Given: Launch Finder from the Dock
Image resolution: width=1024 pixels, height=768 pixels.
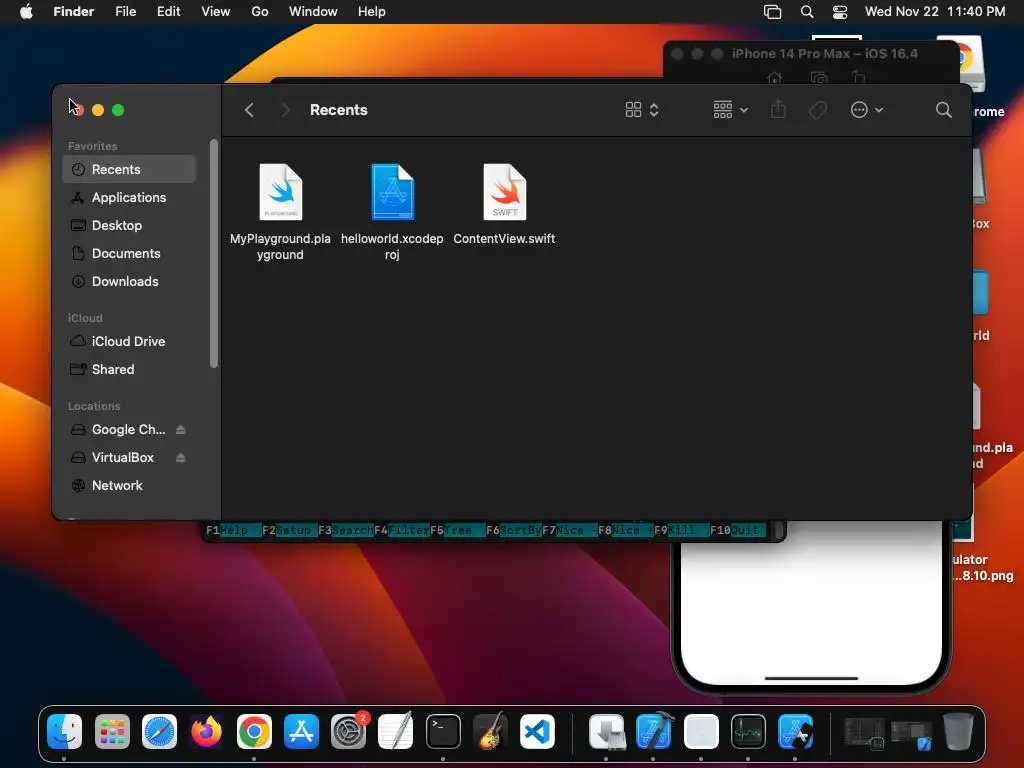Looking at the screenshot, I should click(x=64, y=731).
